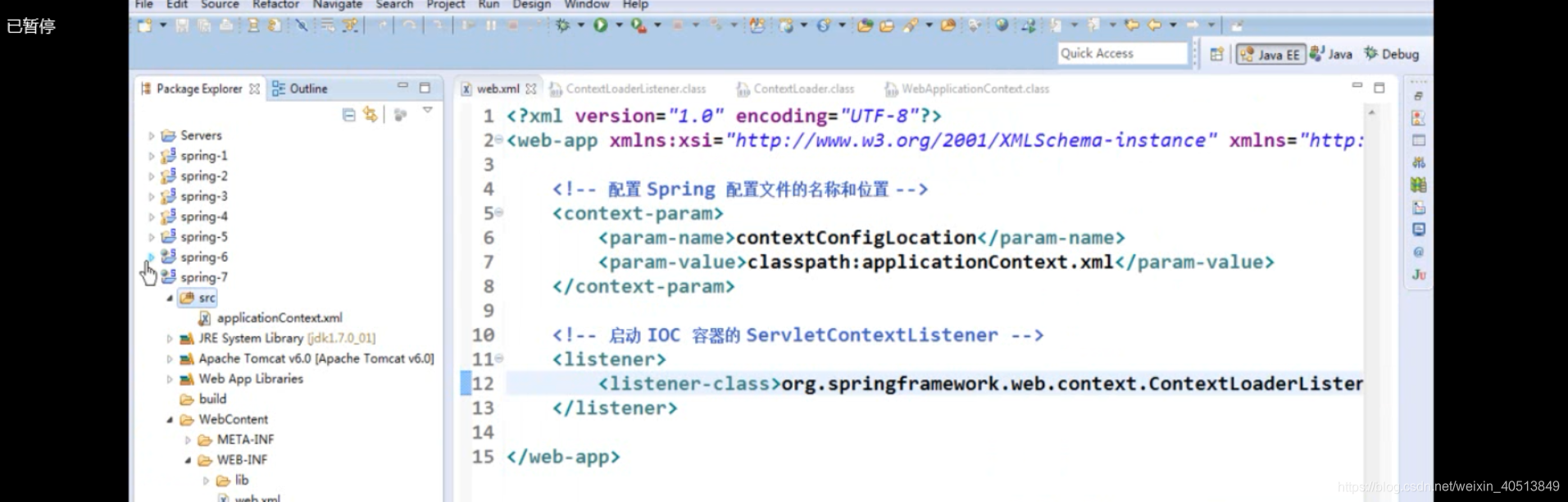Image resolution: width=1568 pixels, height=502 pixels.
Task: Collapse the WebContent folder
Action: click(x=170, y=420)
